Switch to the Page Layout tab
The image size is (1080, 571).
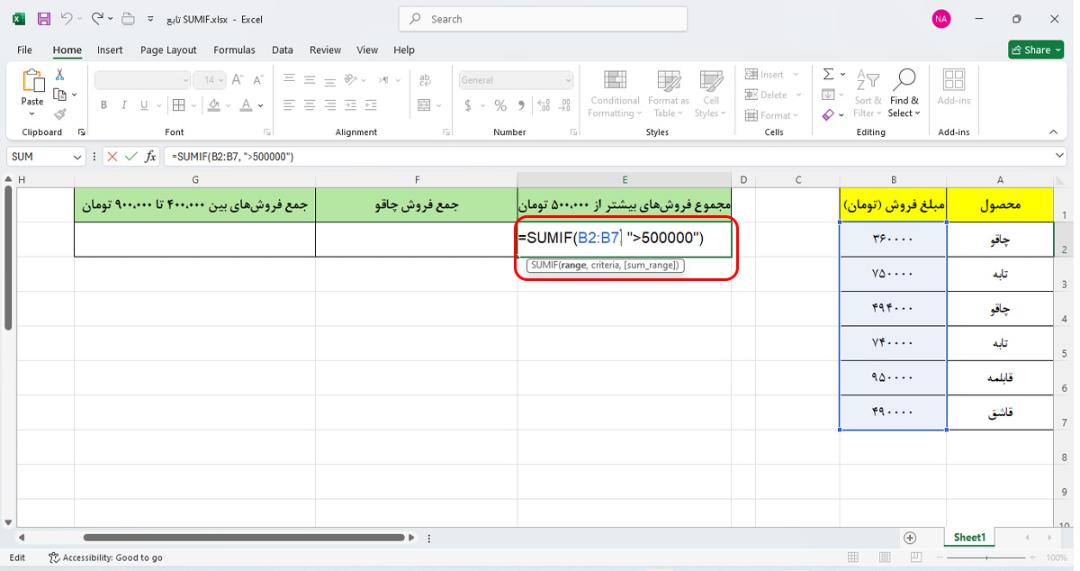168,50
